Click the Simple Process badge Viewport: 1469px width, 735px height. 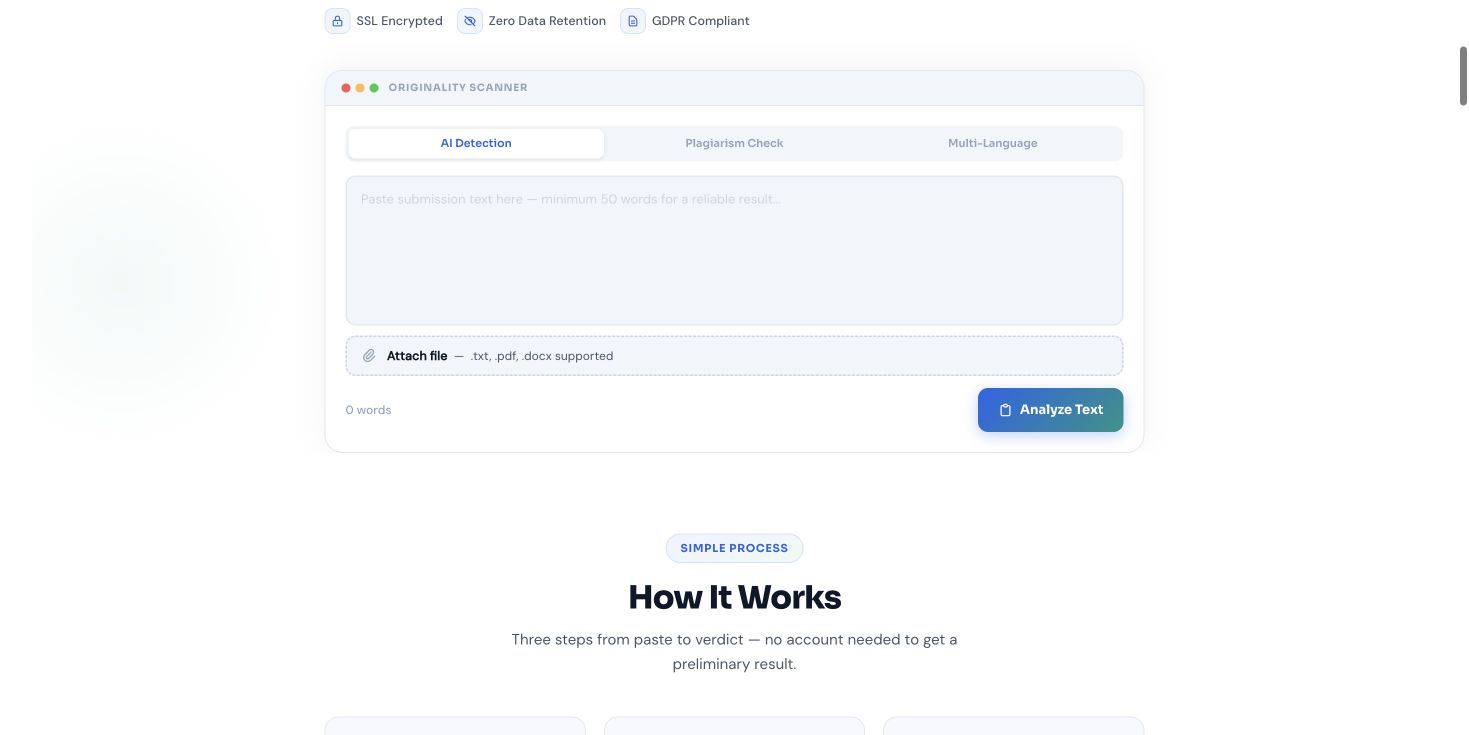tap(734, 548)
